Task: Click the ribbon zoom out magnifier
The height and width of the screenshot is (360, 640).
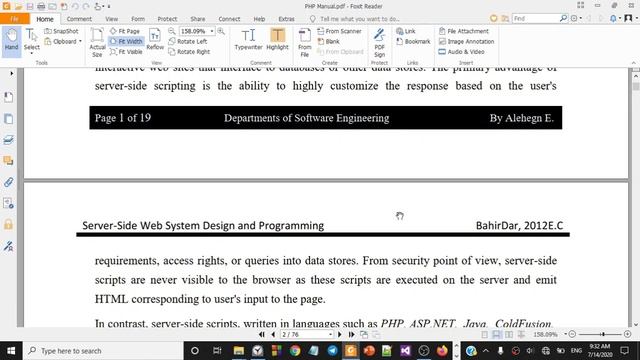Action: 172,31
